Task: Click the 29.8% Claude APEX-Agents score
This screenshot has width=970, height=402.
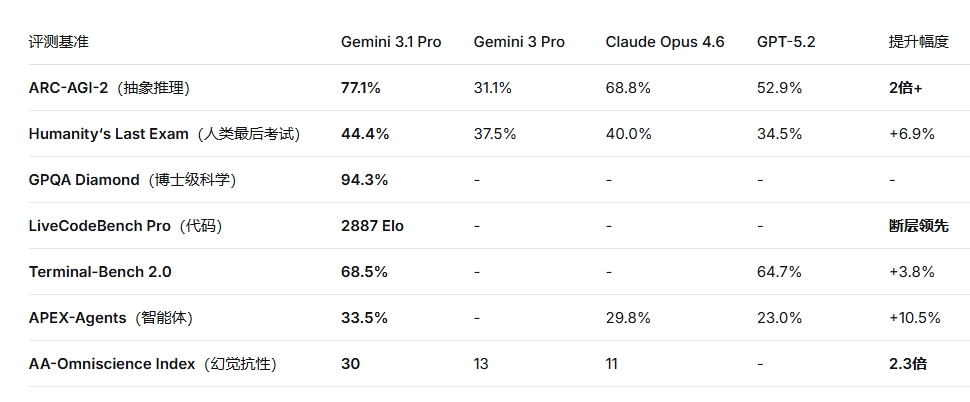Action: pyautogui.click(x=628, y=318)
